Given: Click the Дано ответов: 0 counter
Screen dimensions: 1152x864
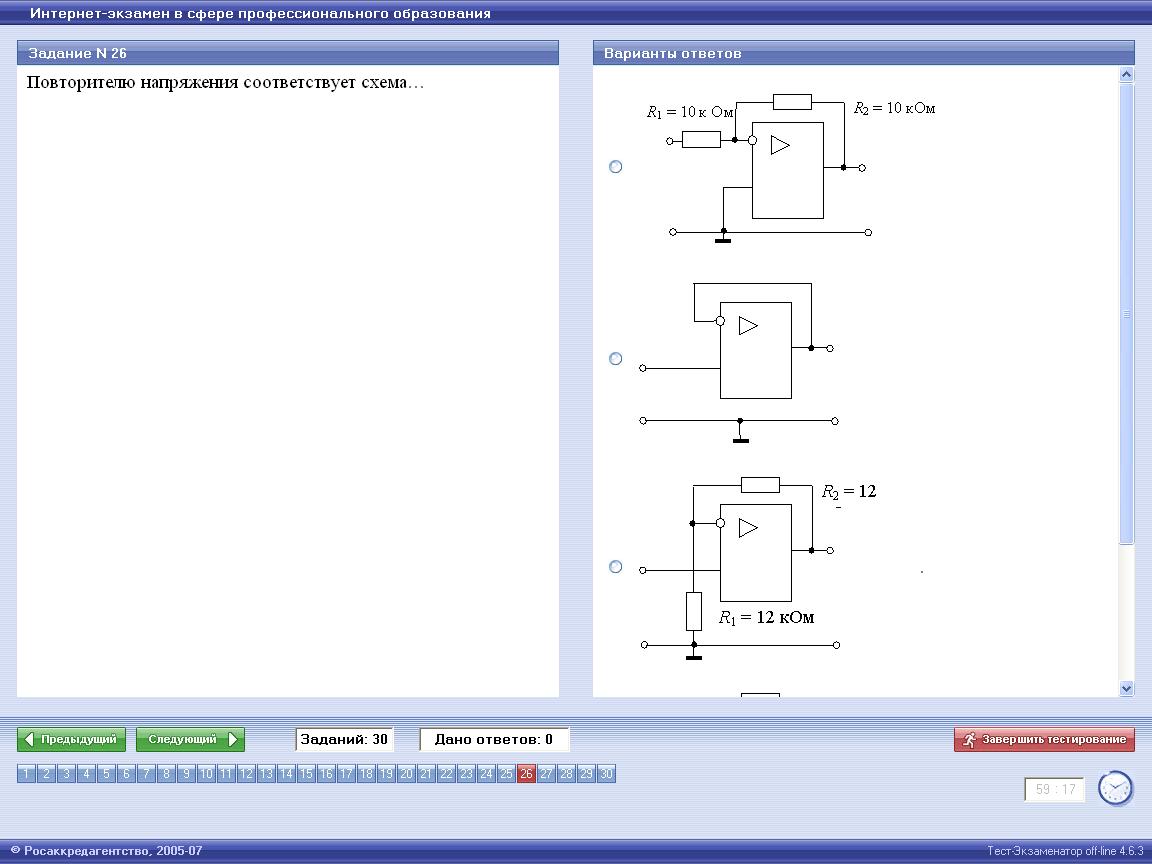Looking at the screenshot, I should point(494,739).
